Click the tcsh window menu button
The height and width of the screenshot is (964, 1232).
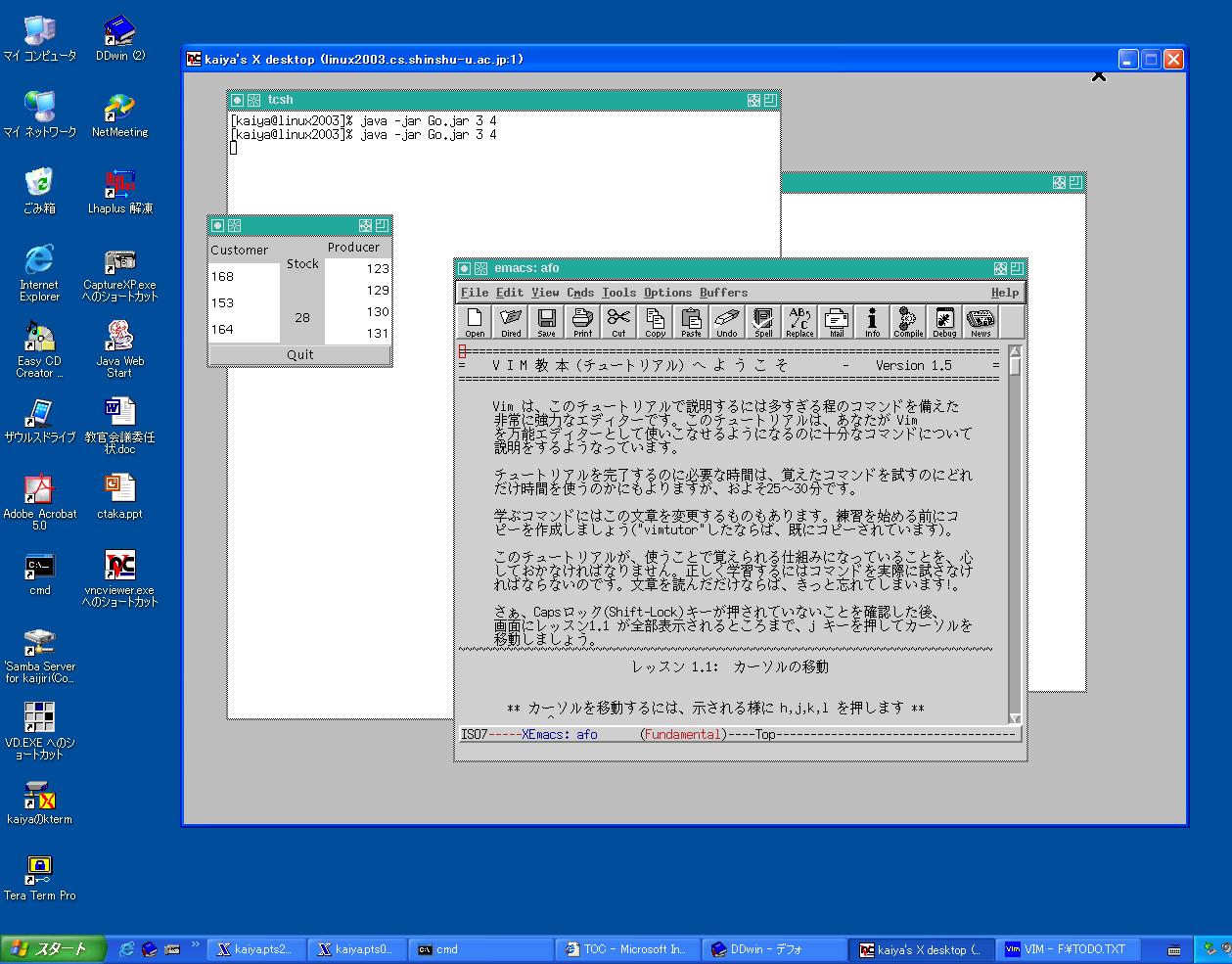[x=237, y=100]
